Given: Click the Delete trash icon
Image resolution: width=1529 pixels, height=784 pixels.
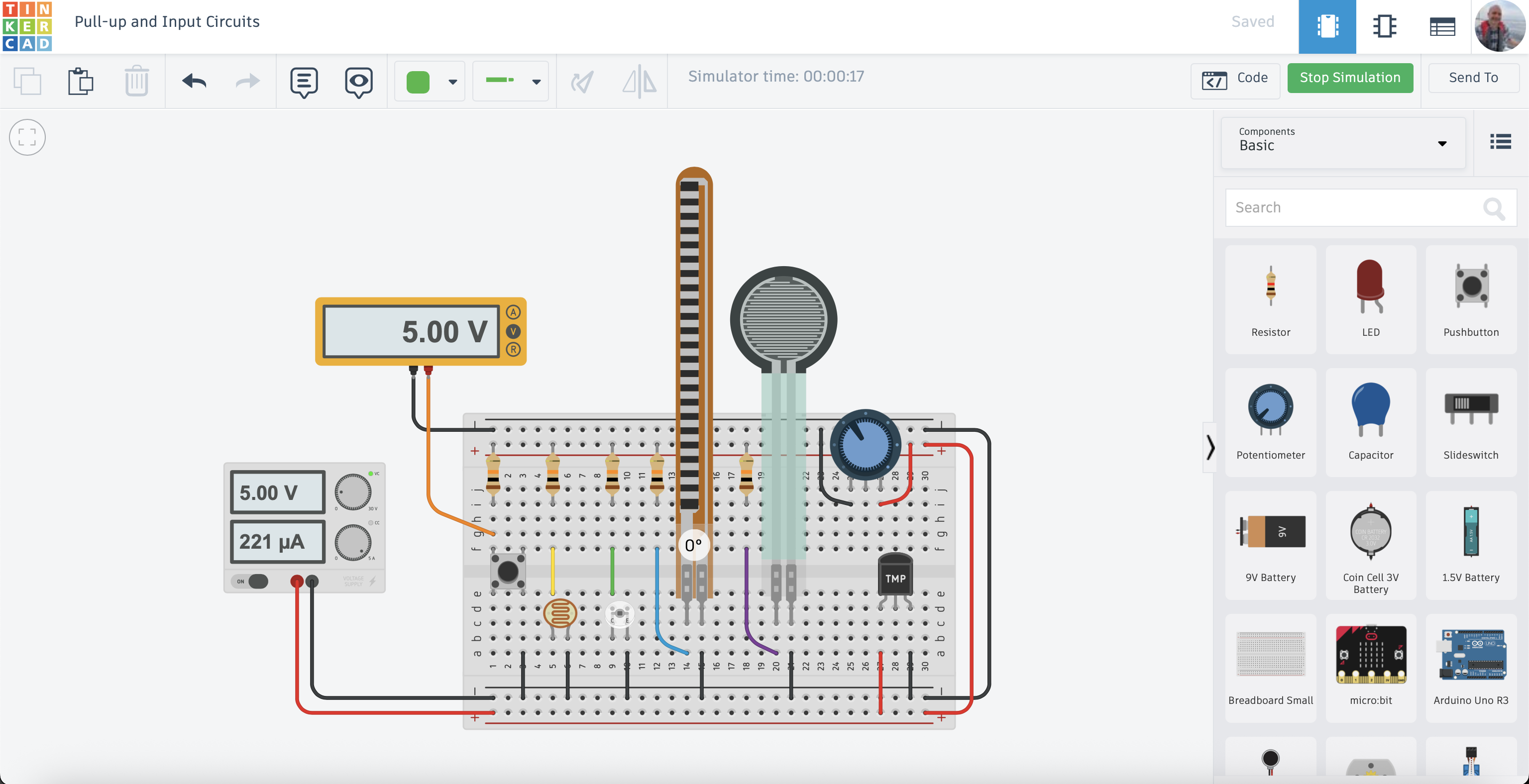Looking at the screenshot, I should click(136, 81).
